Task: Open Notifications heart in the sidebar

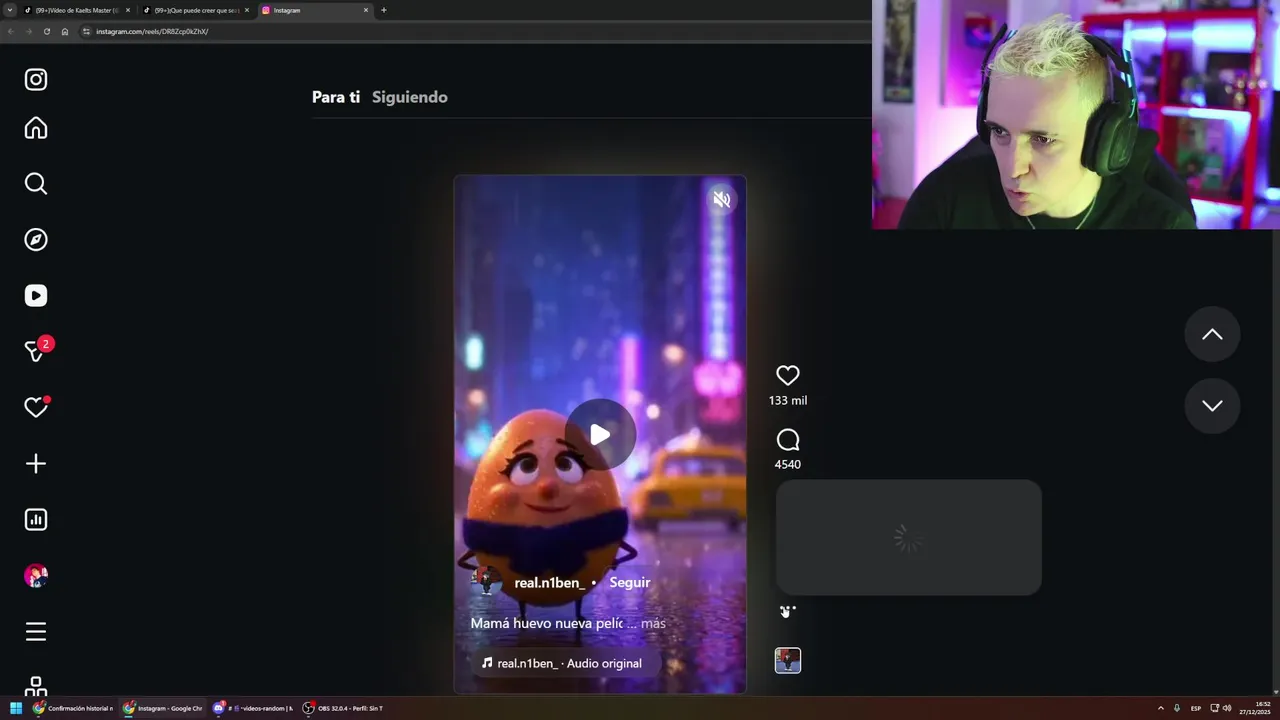Action: pos(36,407)
